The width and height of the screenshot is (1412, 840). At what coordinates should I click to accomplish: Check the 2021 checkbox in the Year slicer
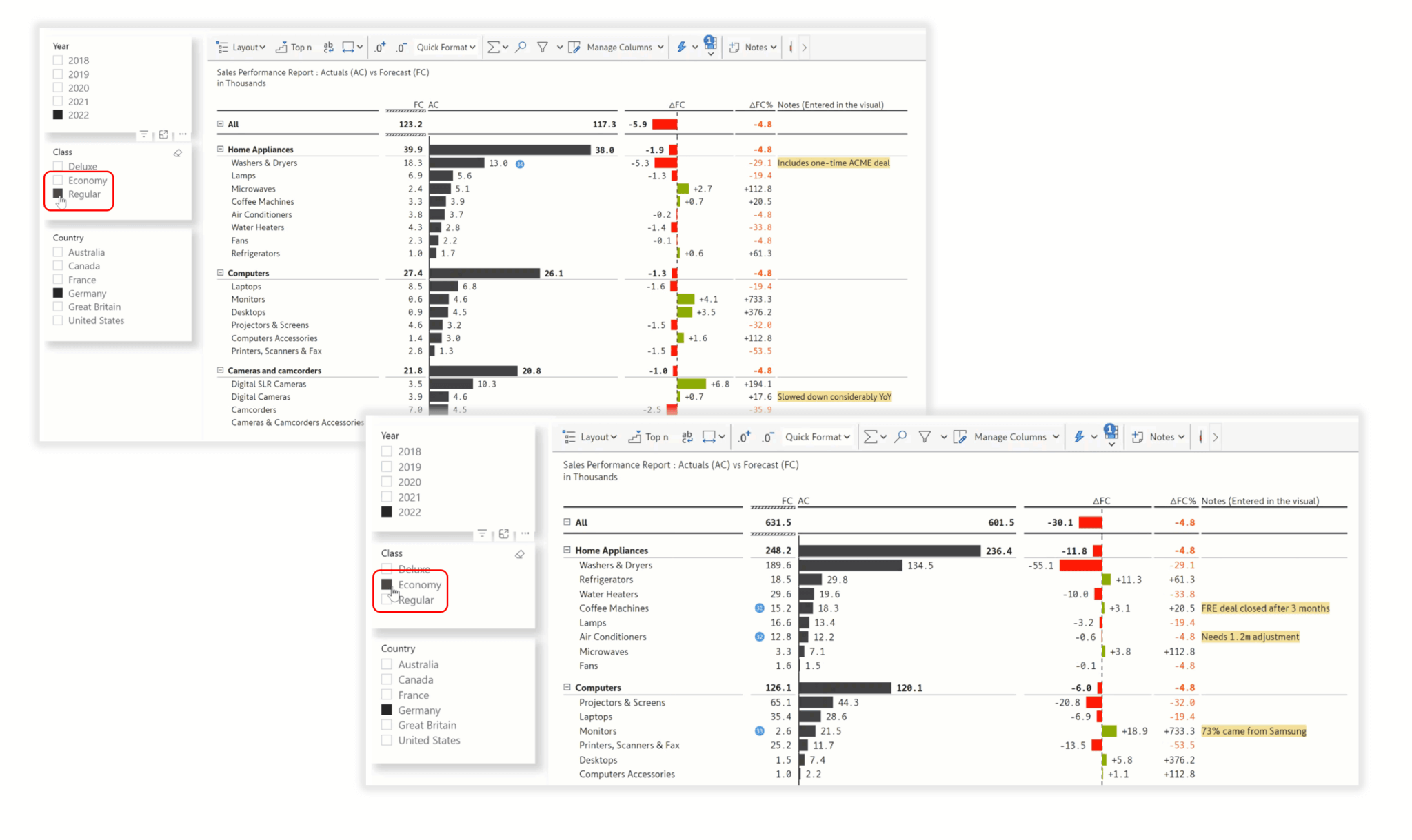coord(58,101)
